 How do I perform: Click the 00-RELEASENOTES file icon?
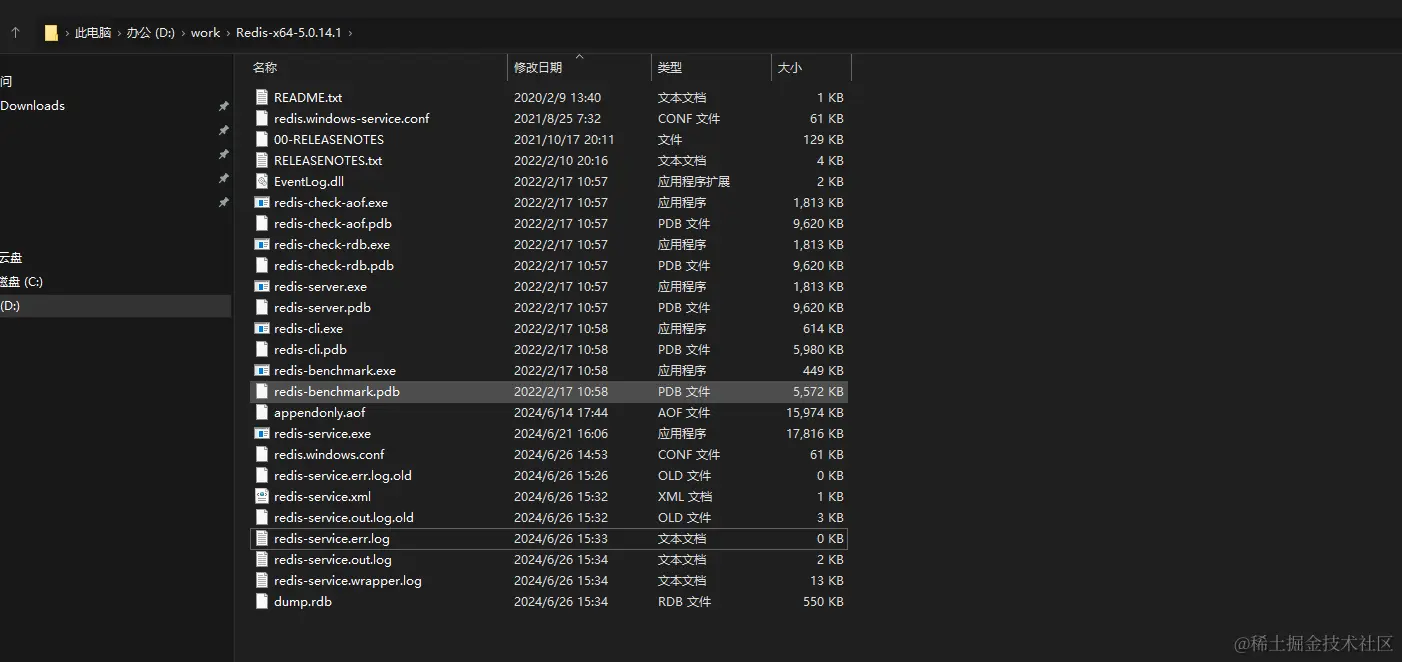click(262, 139)
